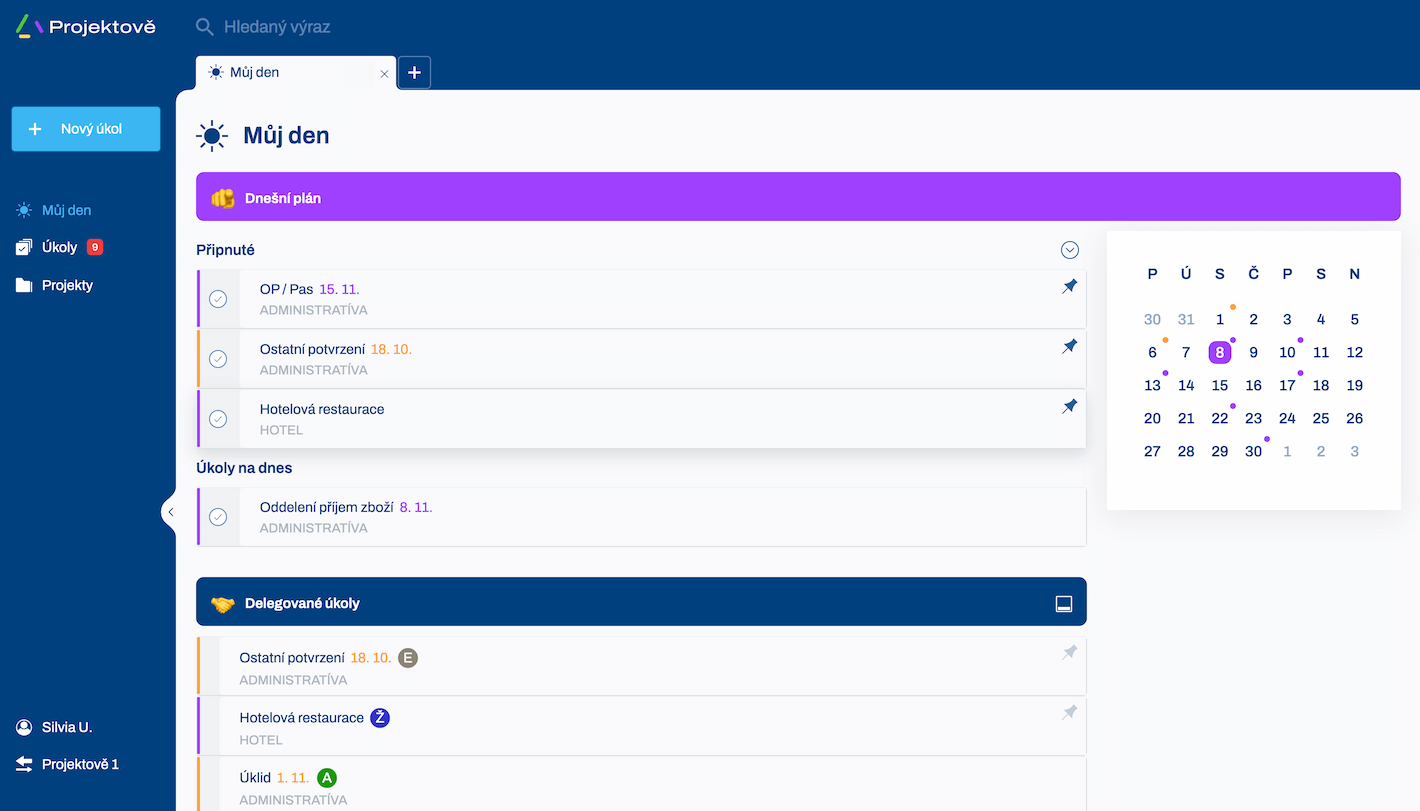This screenshot has width=1420, height=811.
Task: Open Úklid delegated task title
Action: [x=255, y=777]
